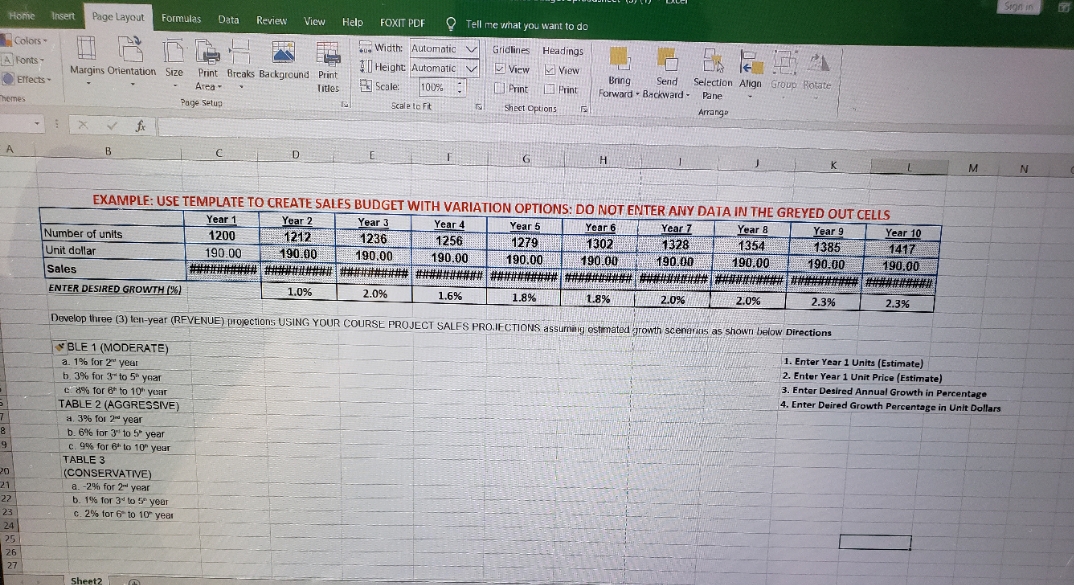The image size is (1074, 585).
Task: Open the Margins options
Action: (x=86, y=59)
